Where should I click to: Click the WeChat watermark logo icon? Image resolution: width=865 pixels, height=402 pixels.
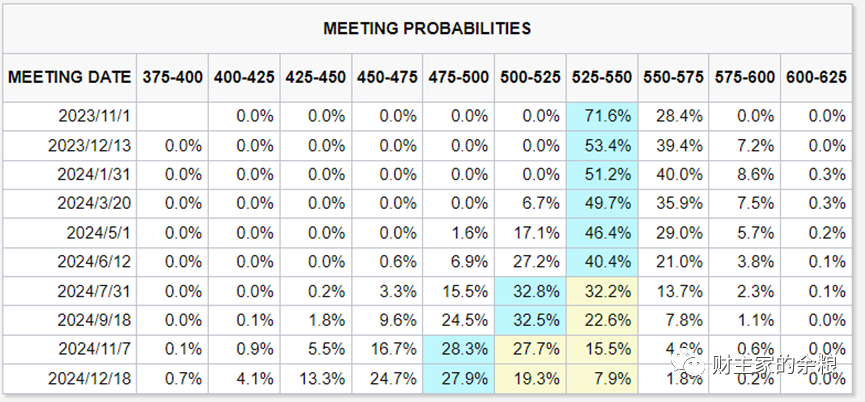687,364
